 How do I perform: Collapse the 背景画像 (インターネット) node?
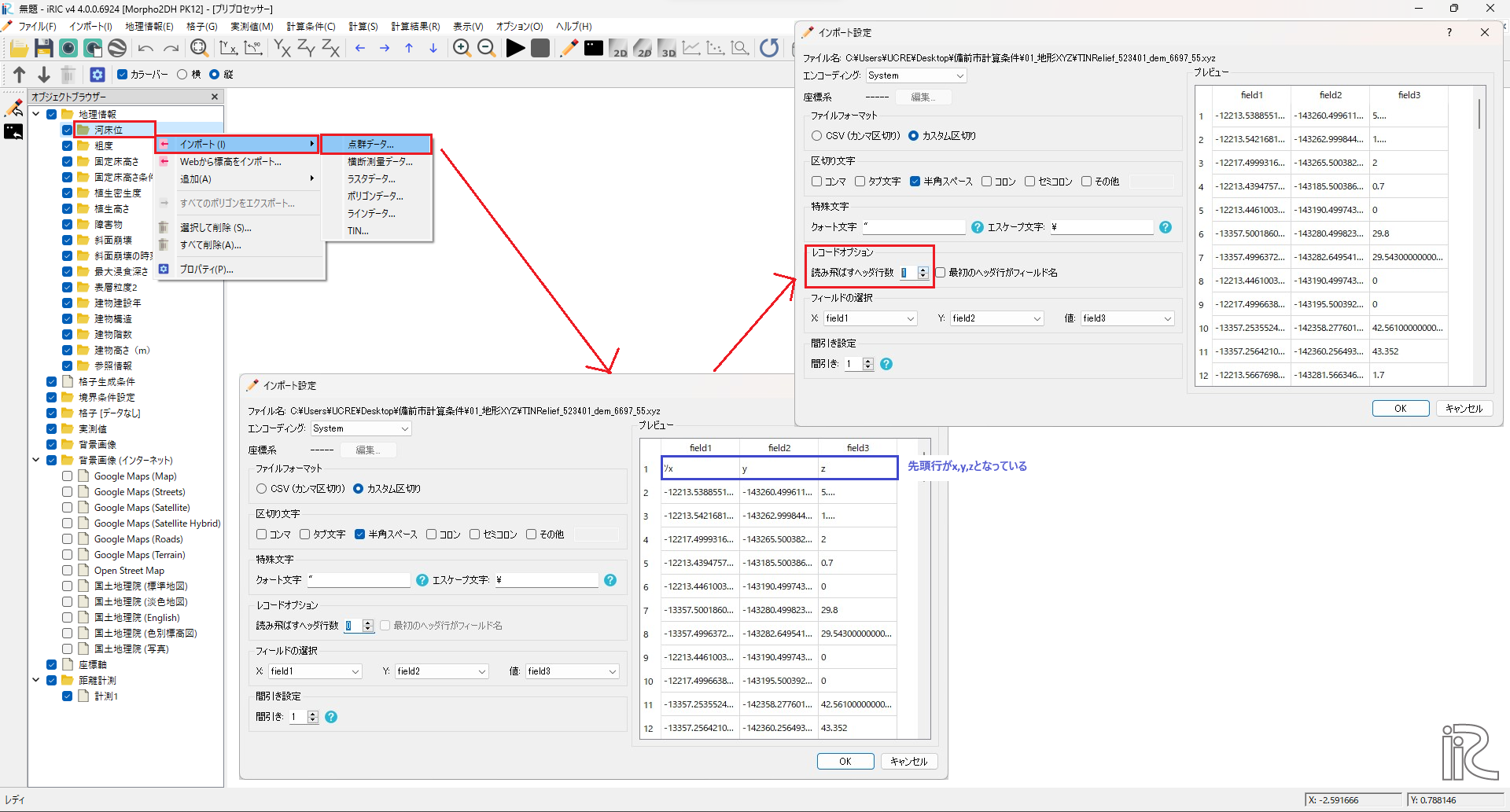click(x=36, y=460)
